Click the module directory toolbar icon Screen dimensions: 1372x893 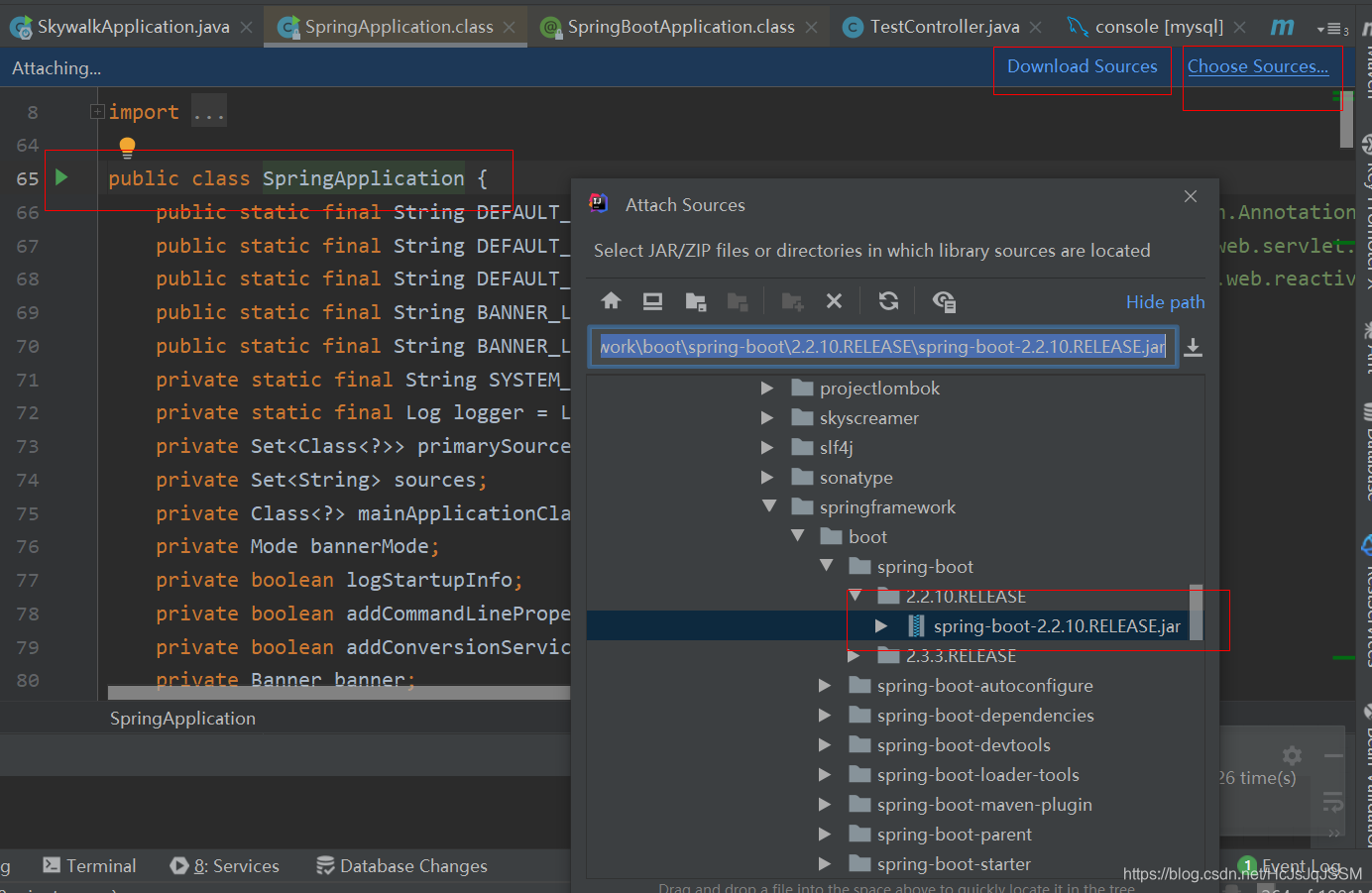tap(738, 301)
